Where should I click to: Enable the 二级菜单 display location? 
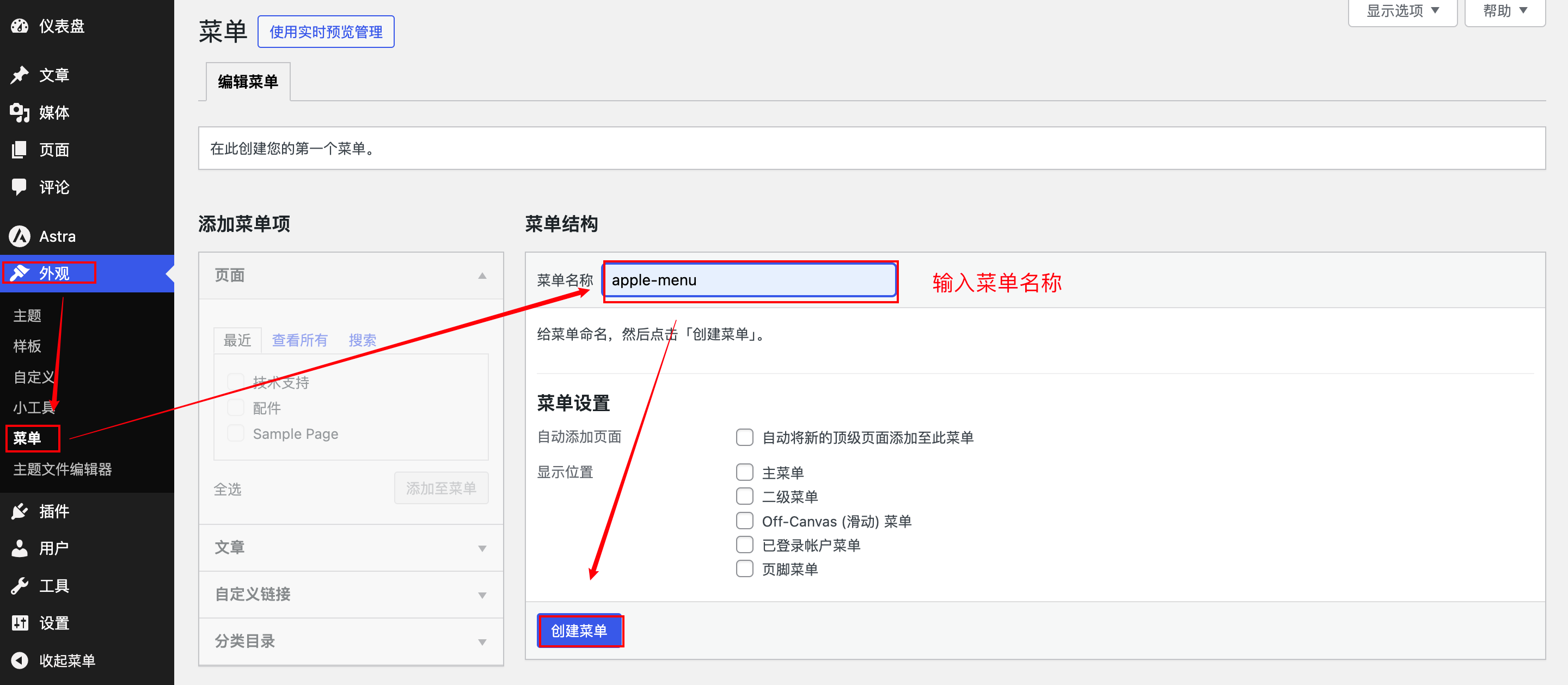coord(744,496)
